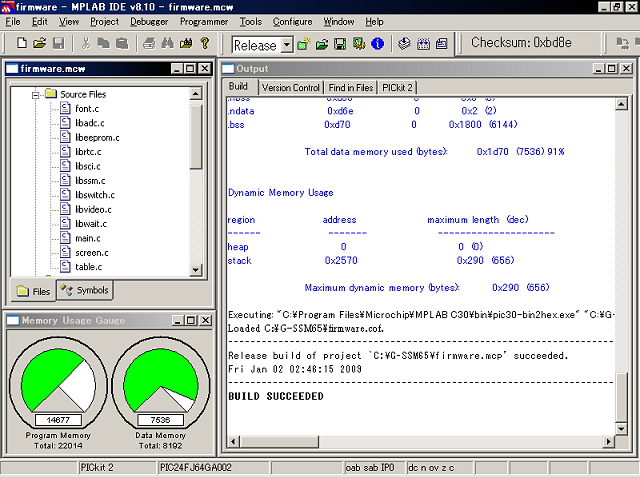Screen dimensions: 640x478
Task: Open the Debugger menu
Action: coord(149,21)
